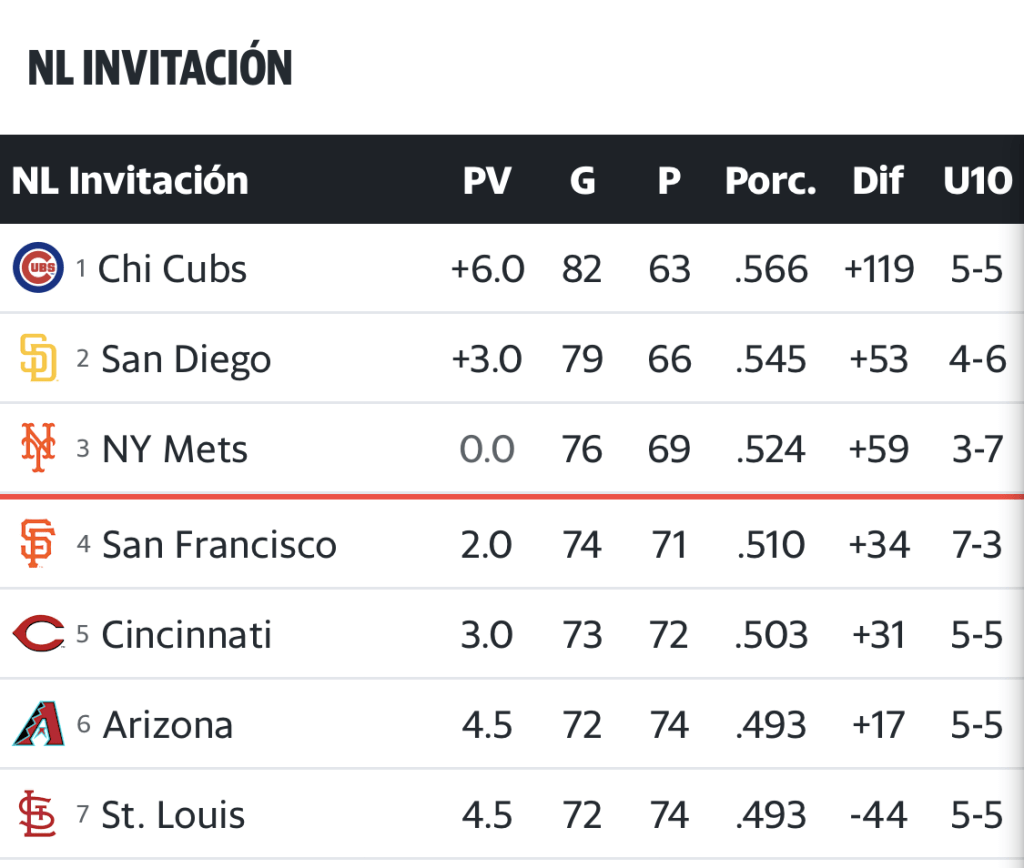Open the San Diego team link

pos(186,359)
